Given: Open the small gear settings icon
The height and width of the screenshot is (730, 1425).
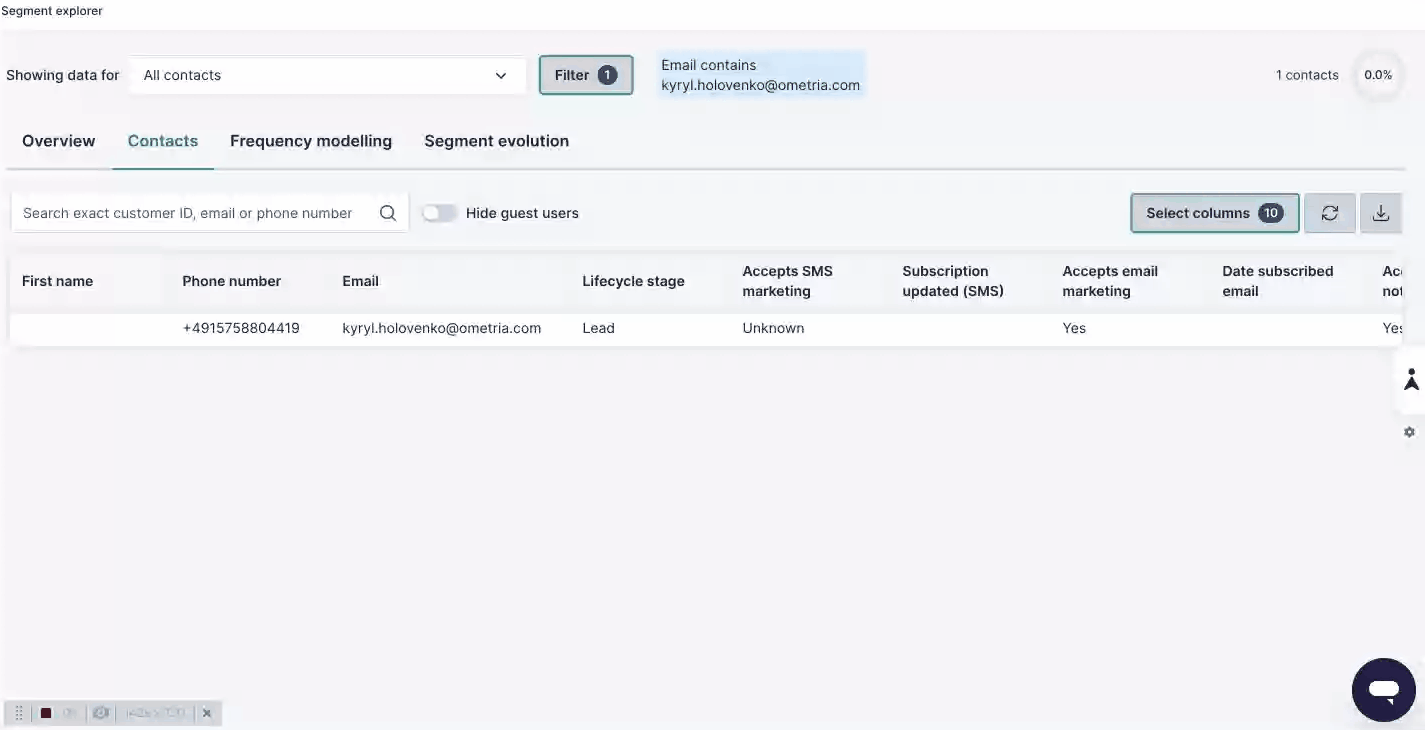Looking at the screenshot, I should (x=1409, y=432).
